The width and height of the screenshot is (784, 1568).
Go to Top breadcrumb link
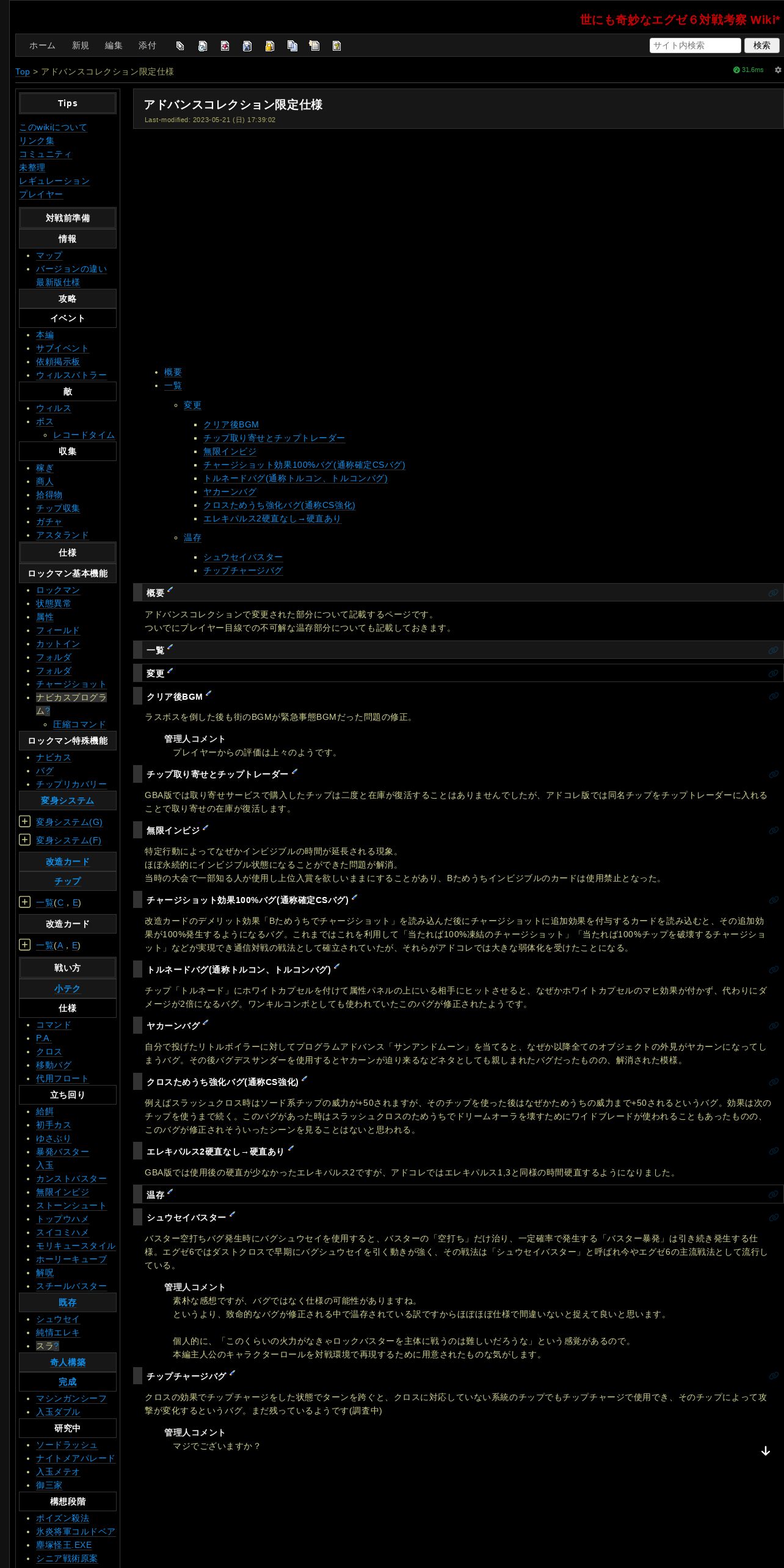click(x=23, y=71)
